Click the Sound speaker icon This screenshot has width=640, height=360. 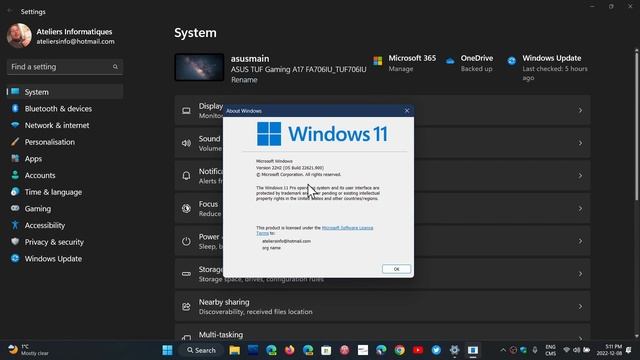(186, 143)
